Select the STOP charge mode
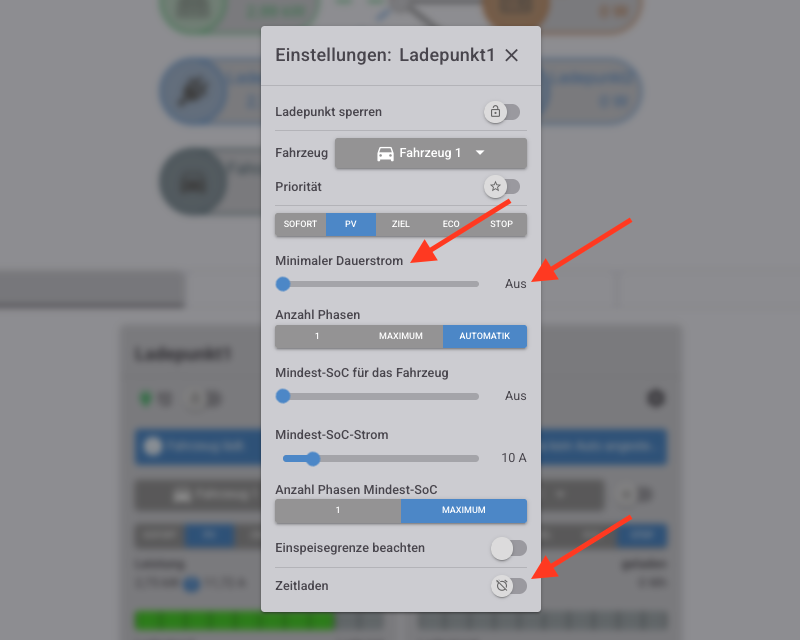The image size is (800, 640). (x=501, y=224)
